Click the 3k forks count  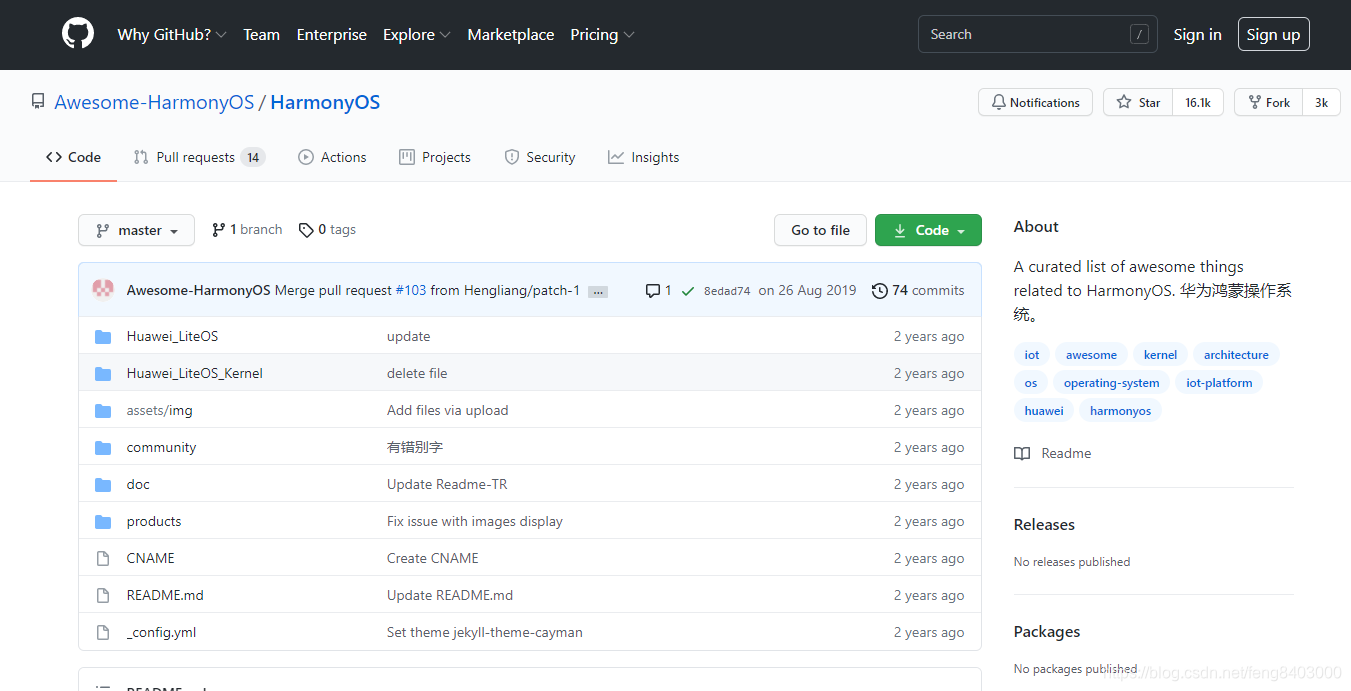tap(1321, 102)
